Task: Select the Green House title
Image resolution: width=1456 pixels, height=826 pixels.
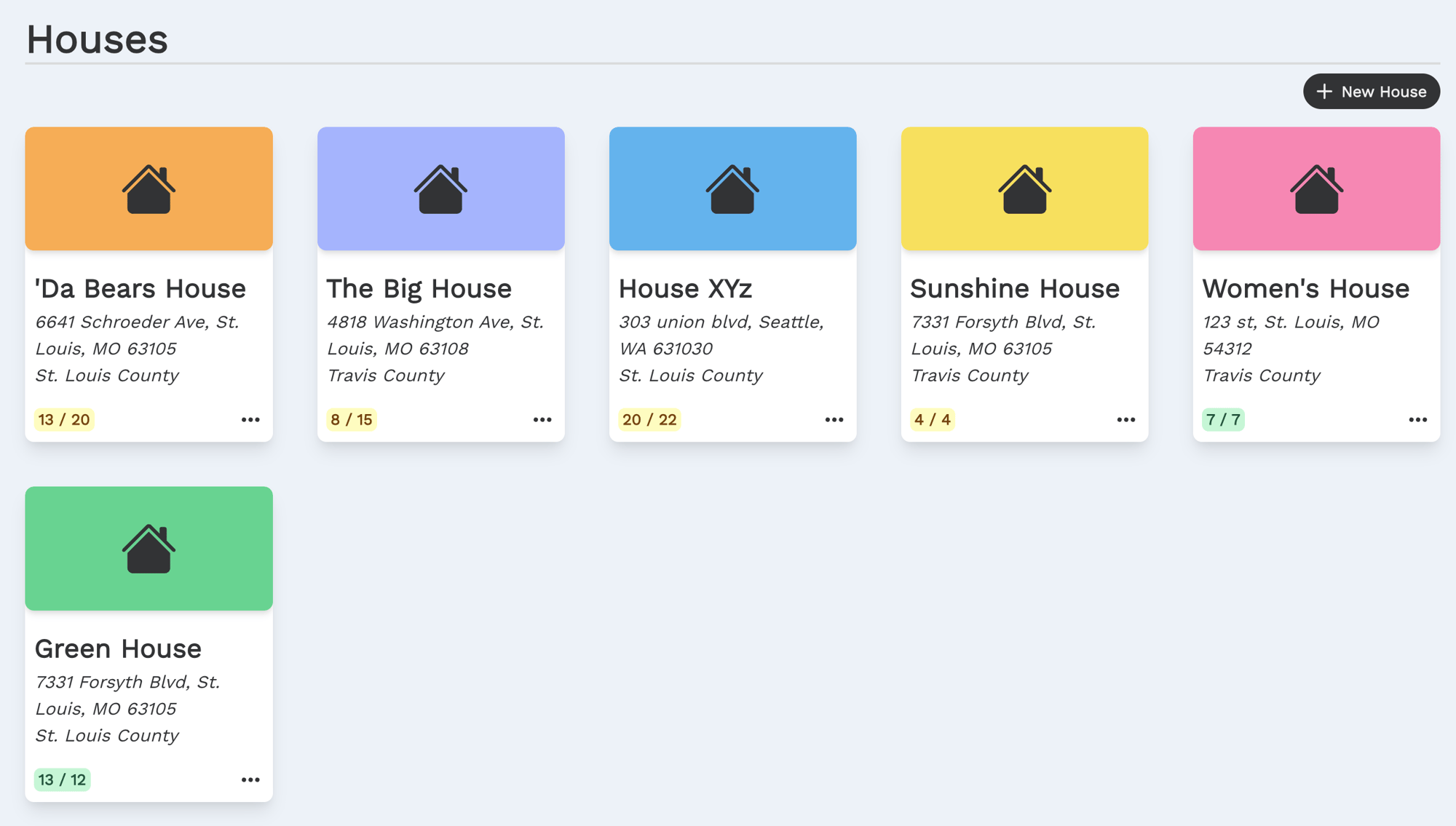Action: click(x=118, y=648)
